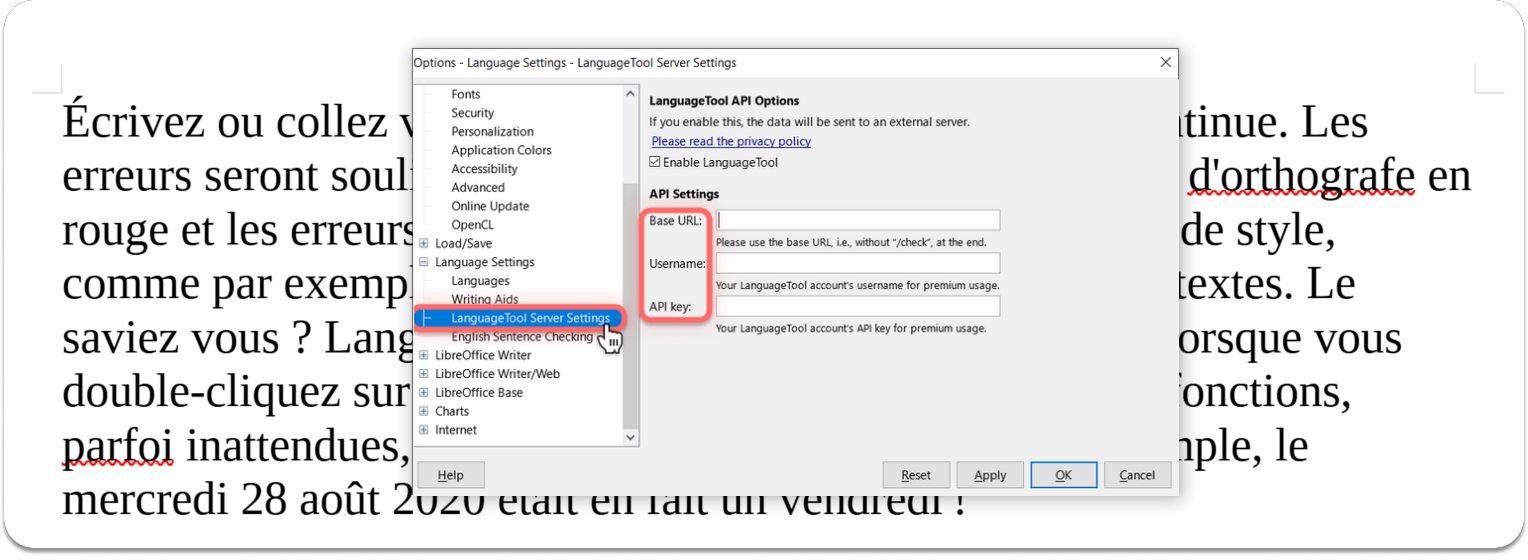This screenshot has height=560, width=1528.
Task: Click the options tree scrollbar thumb
Action: (x=630, y=305)
